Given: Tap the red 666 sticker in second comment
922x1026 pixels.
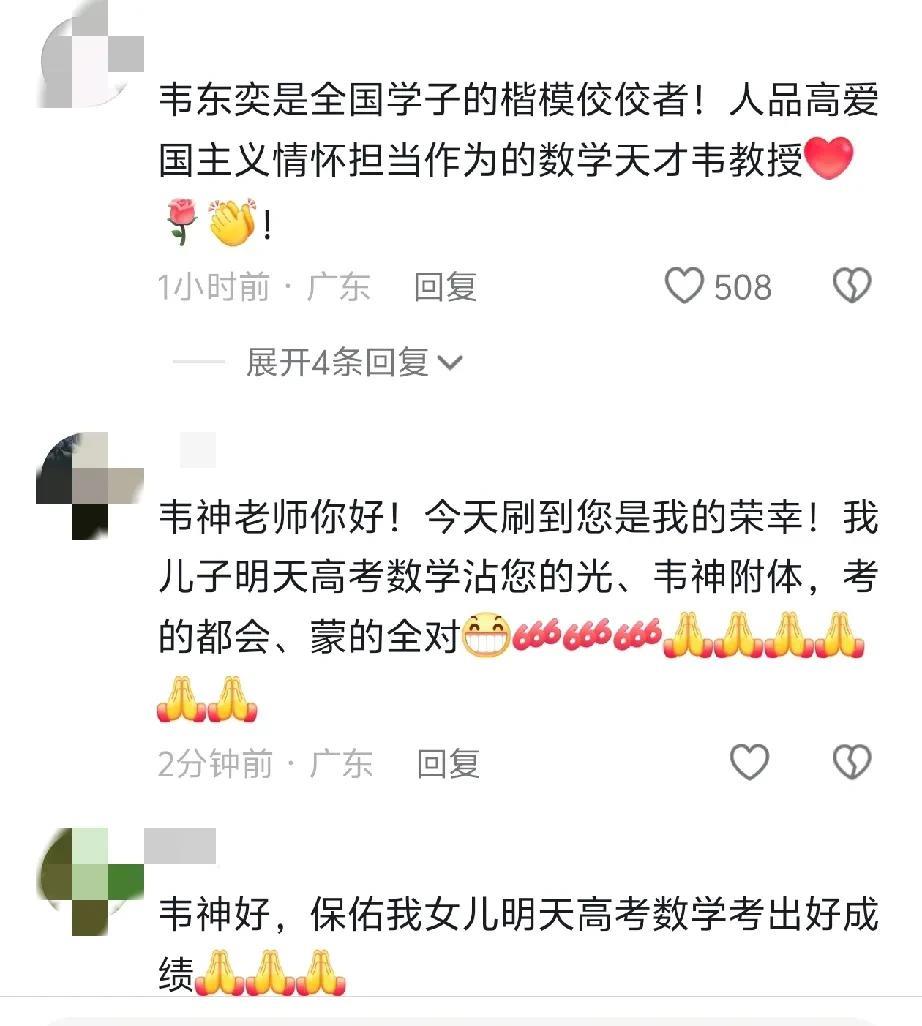Looking at the screenshot, I should click(x=587, y=634).
